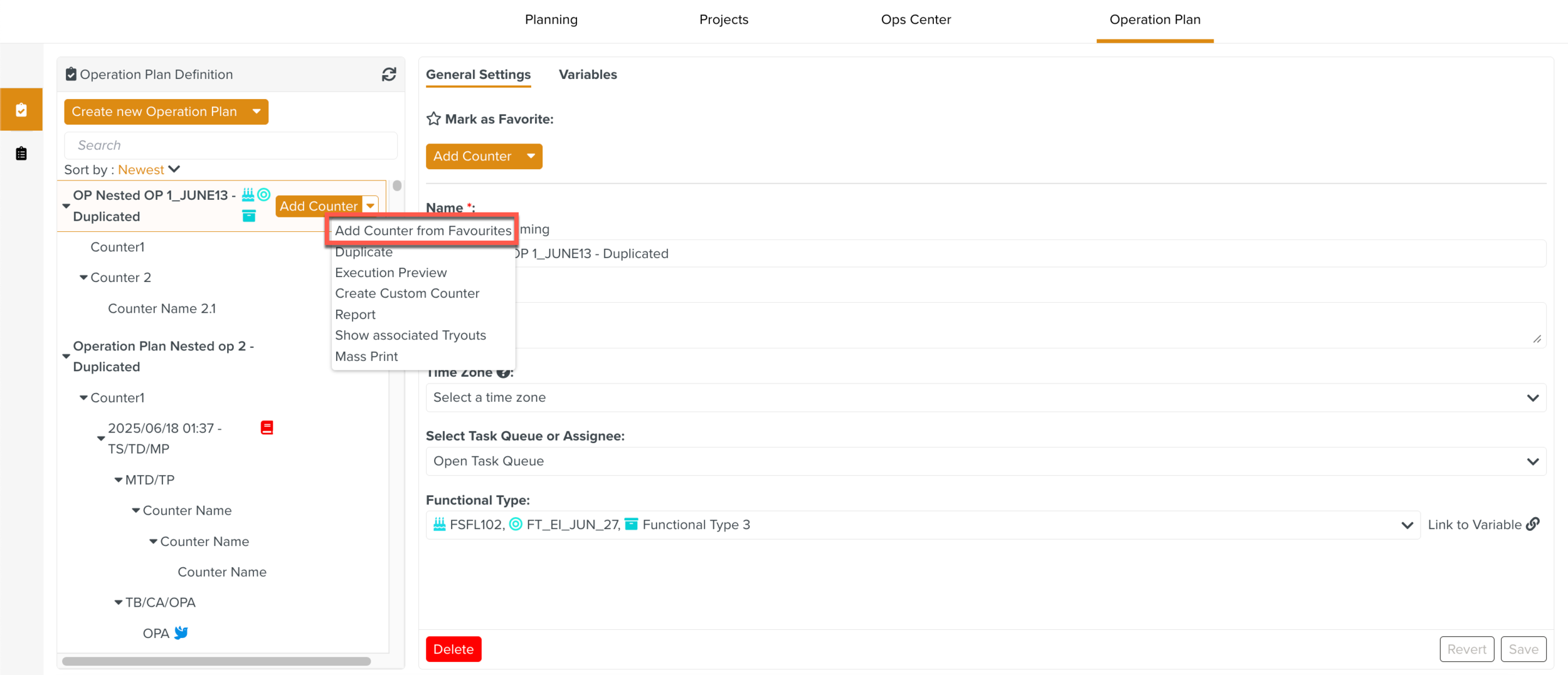Choose Add Counter from Favourites menu item

(423, 231)
